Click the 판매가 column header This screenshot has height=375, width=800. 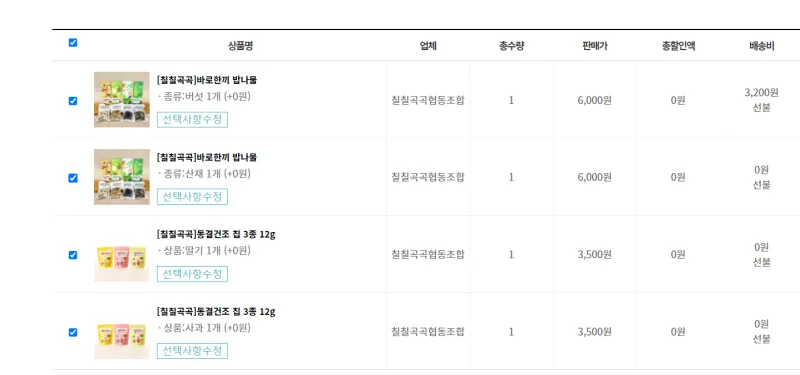coord(595,46)
